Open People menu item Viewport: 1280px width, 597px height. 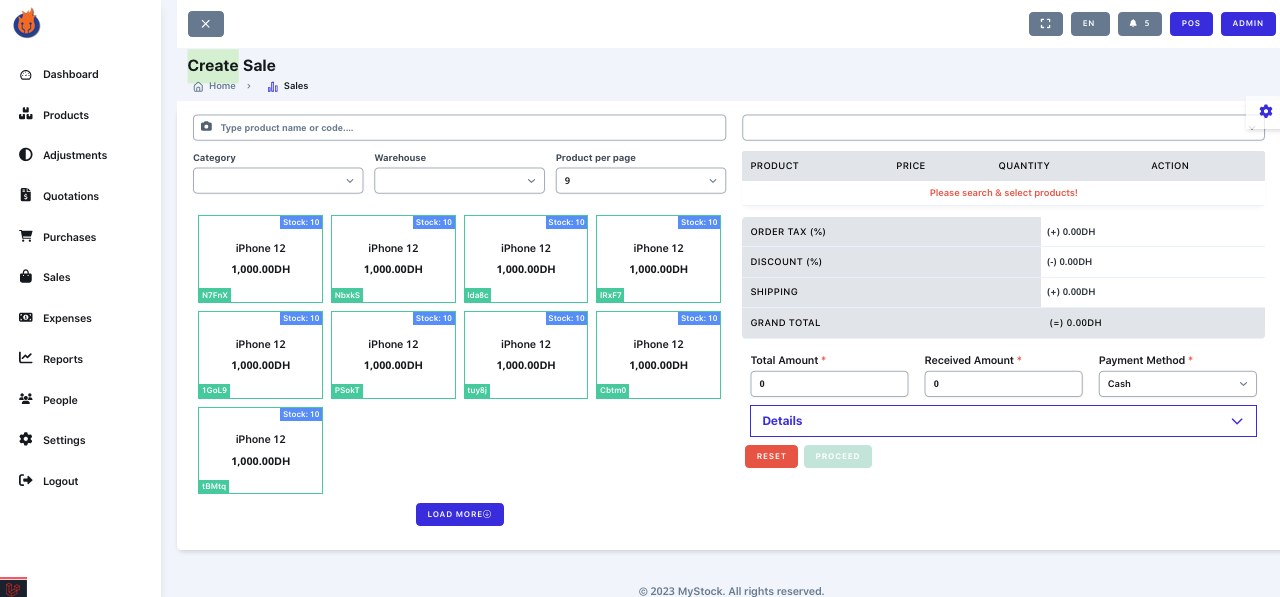click(x=60, y=400)
